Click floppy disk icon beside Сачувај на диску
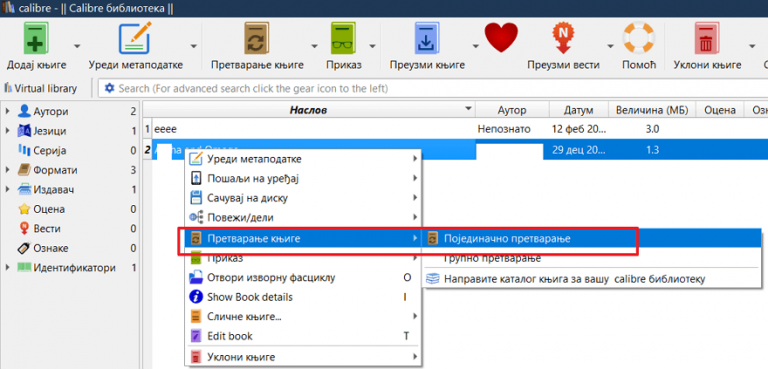The image size is (768, 369). pos(195,198)
